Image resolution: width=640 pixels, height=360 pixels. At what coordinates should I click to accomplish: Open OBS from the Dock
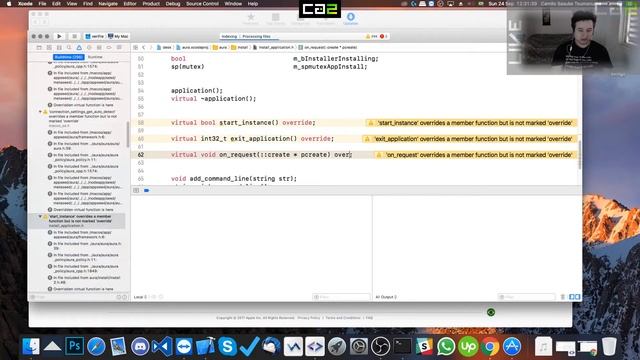(380, 346)
